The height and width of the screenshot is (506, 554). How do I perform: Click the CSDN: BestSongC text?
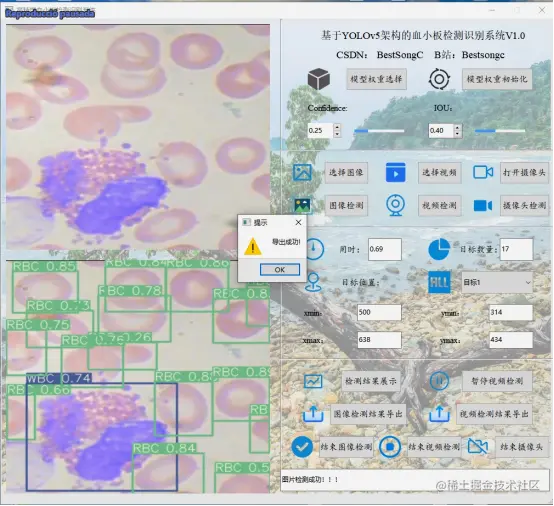click(379, 55)
